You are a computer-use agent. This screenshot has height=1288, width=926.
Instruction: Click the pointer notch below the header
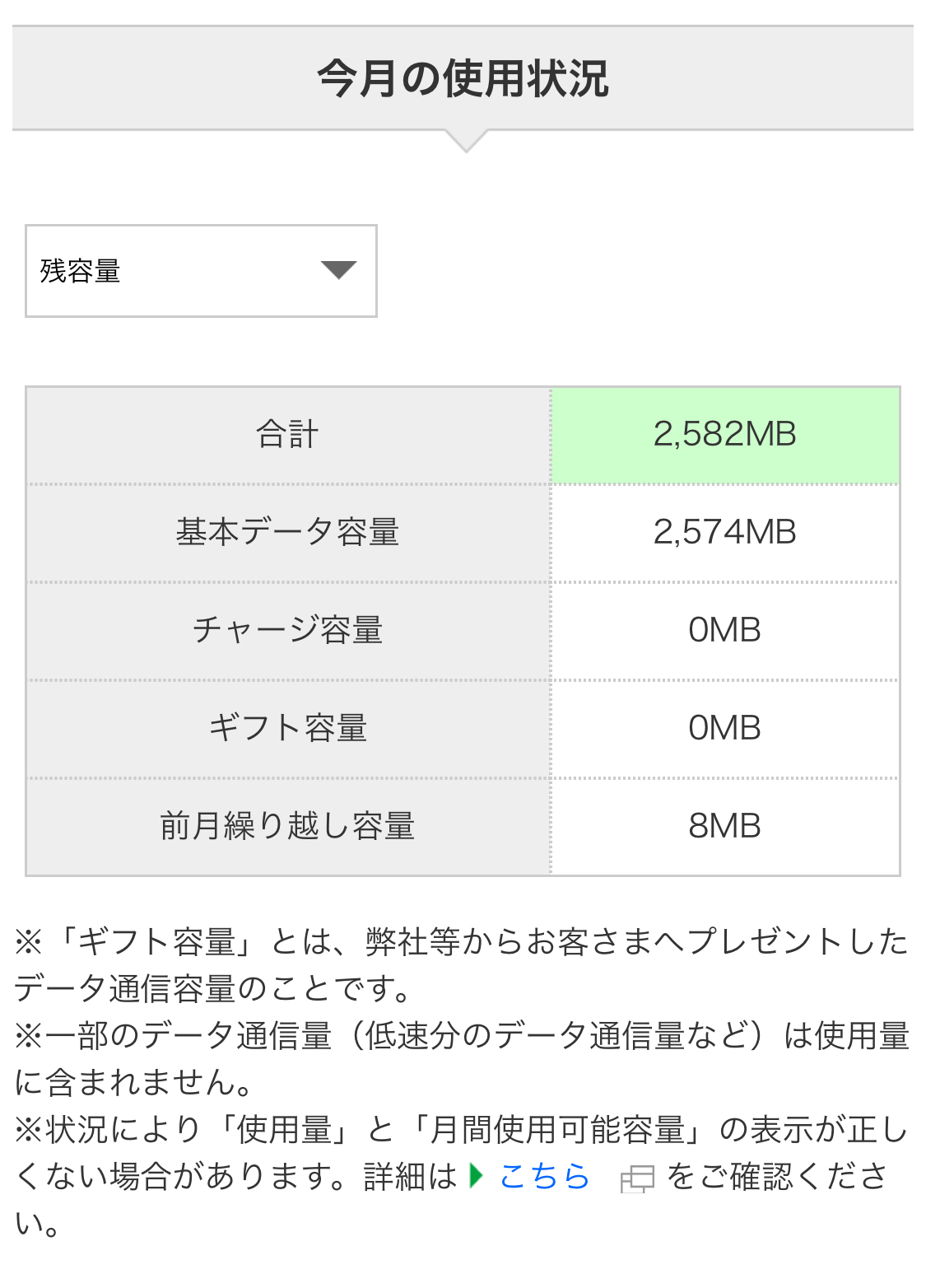pyautogui.click(x=466, y=142)
